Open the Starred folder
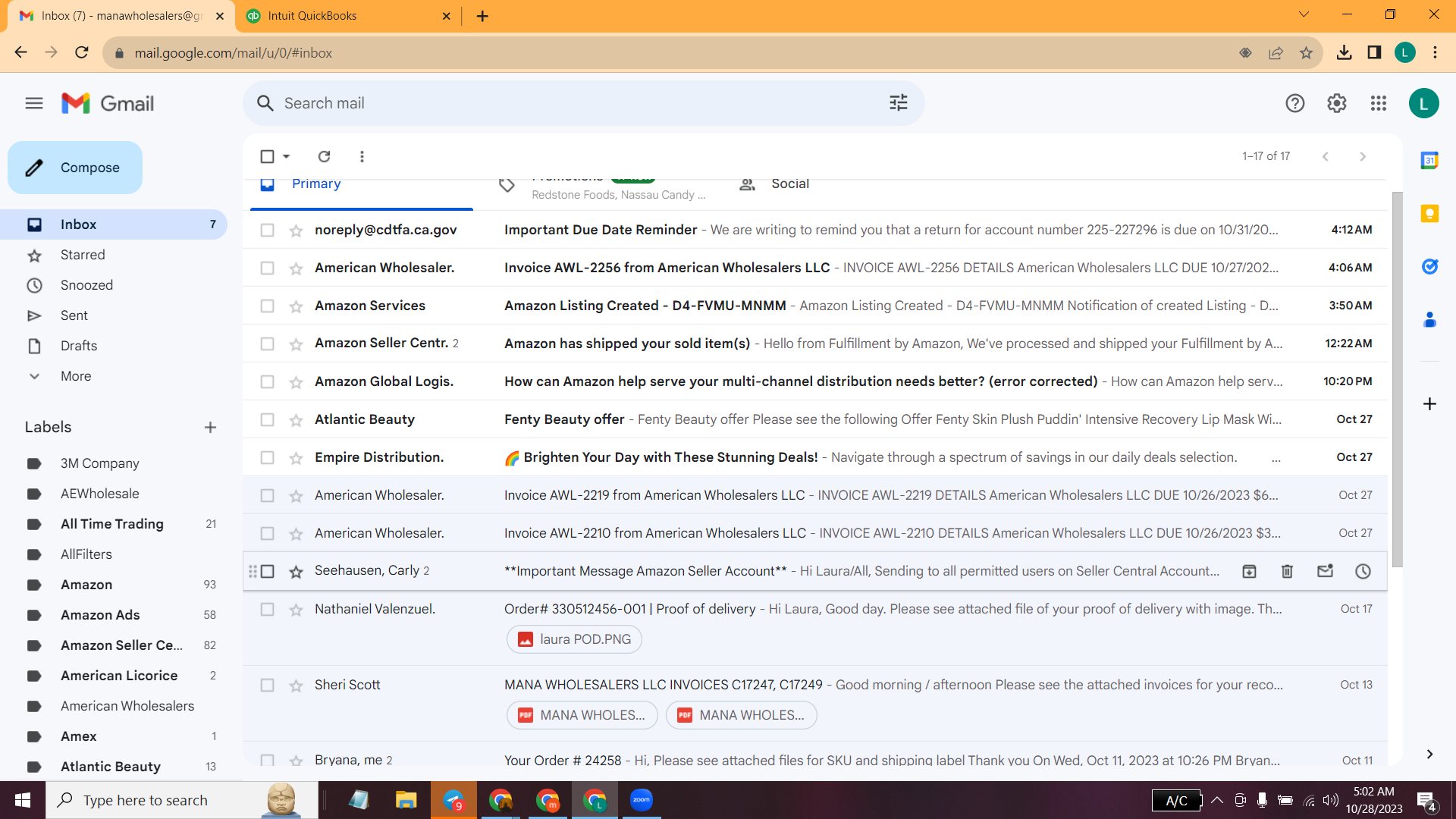The height and width of the screenshot is (819, 1456). point(83,255)
